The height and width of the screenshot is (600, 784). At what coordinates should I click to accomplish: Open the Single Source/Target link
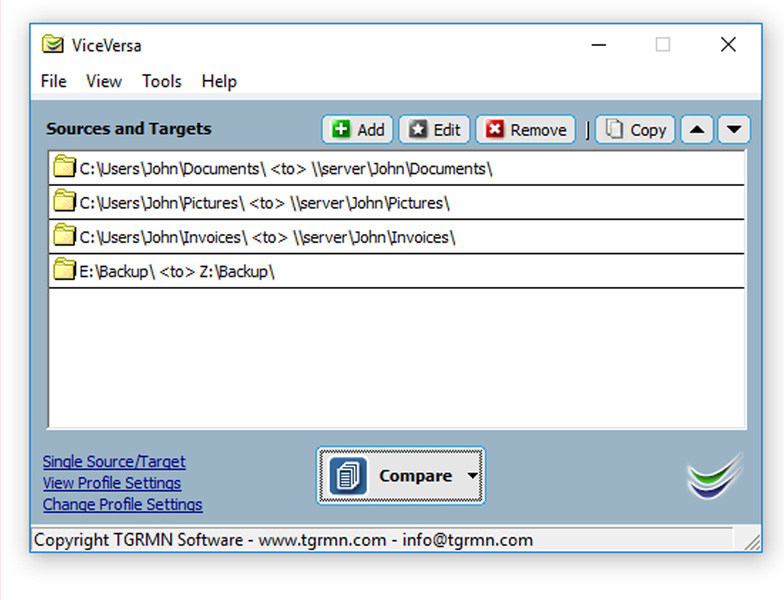114,462
